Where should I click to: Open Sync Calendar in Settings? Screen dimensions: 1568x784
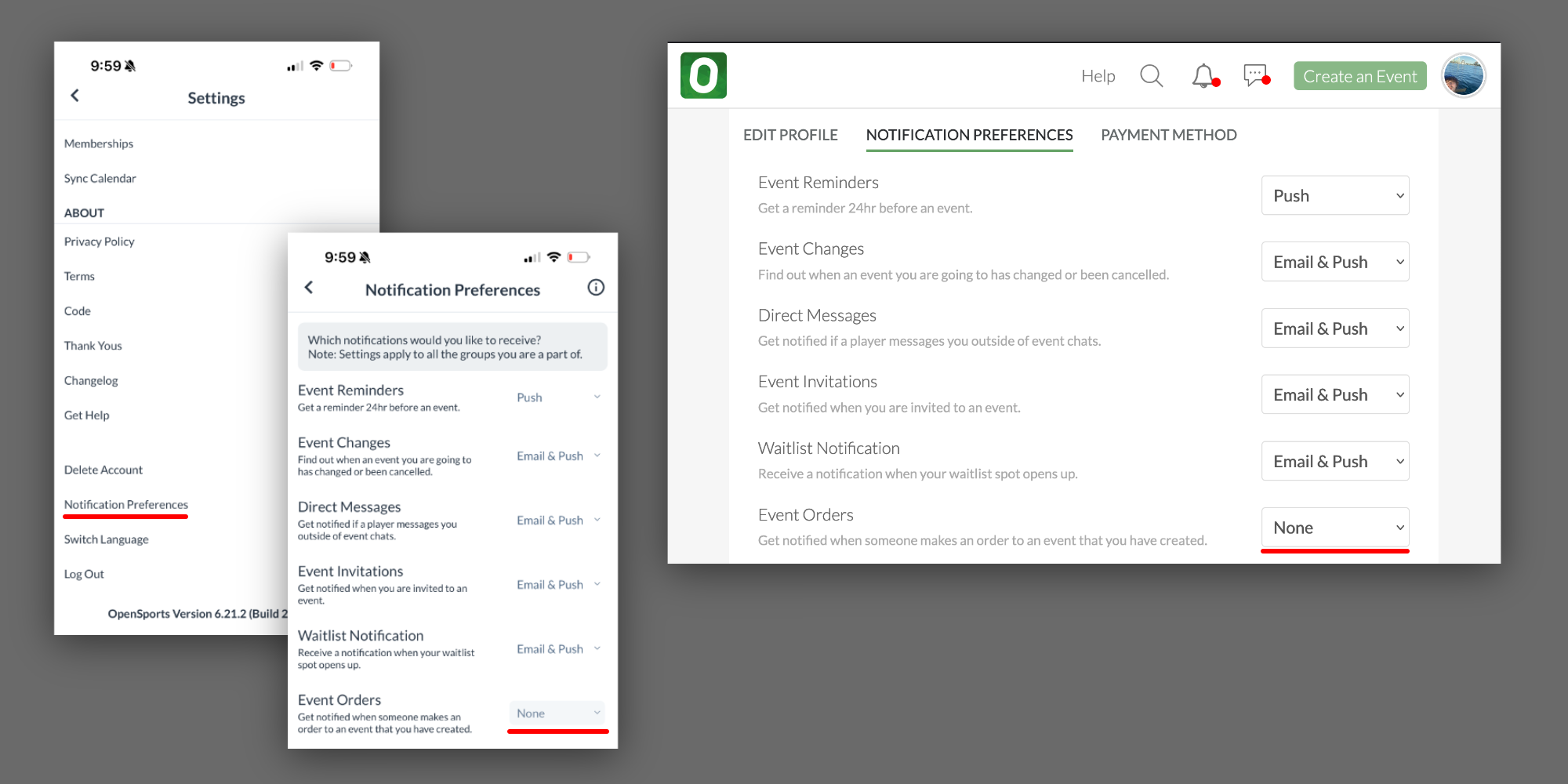100,179
